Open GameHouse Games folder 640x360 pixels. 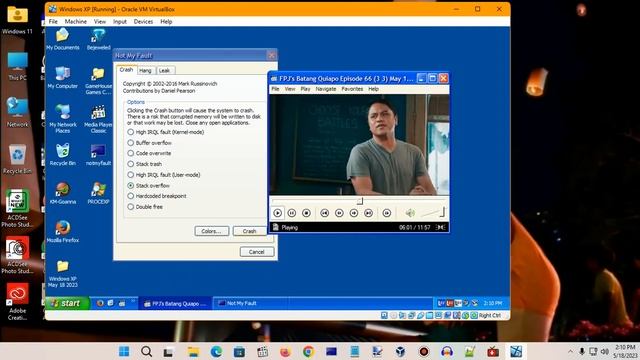click(98, 81)
